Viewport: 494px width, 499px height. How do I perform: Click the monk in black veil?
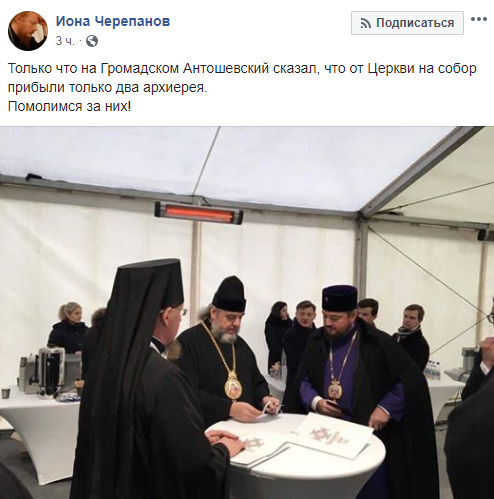click(x=143, y=383)
